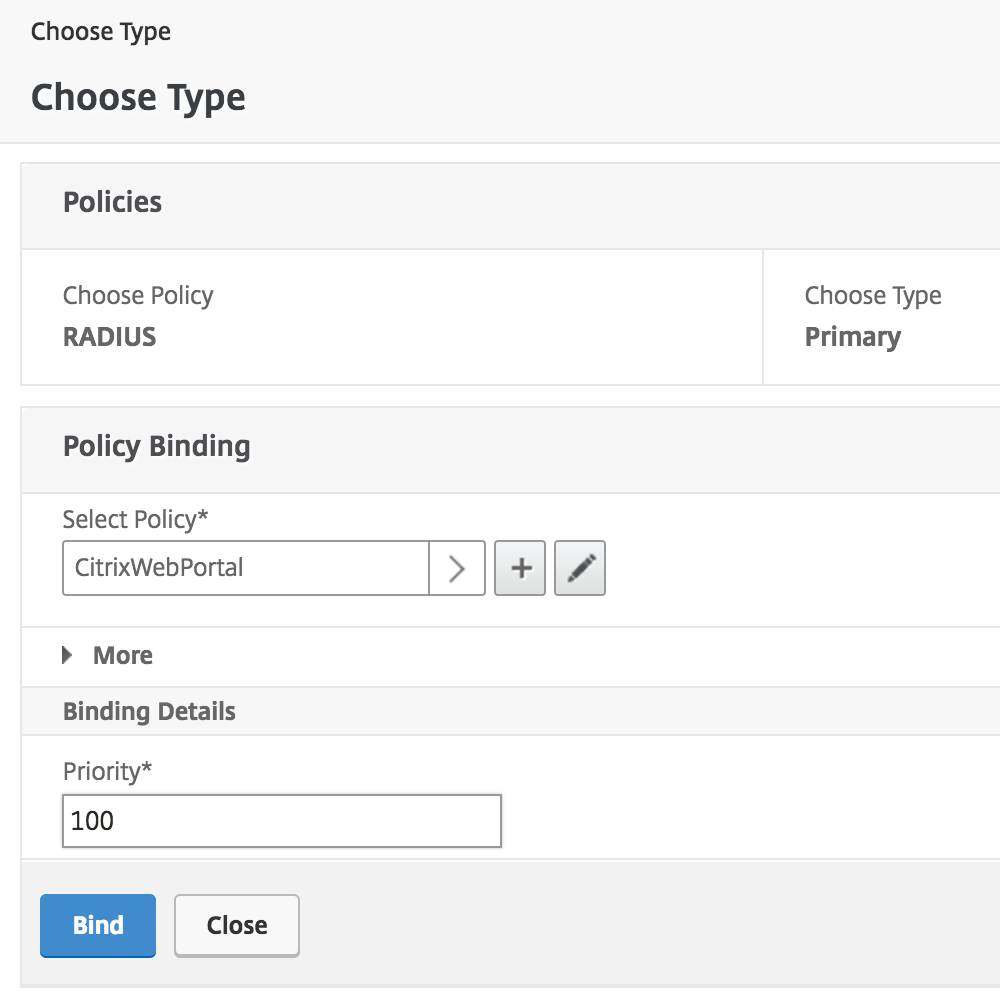
Task: Close the Choose Type dialog
Action: click(236, 925)
